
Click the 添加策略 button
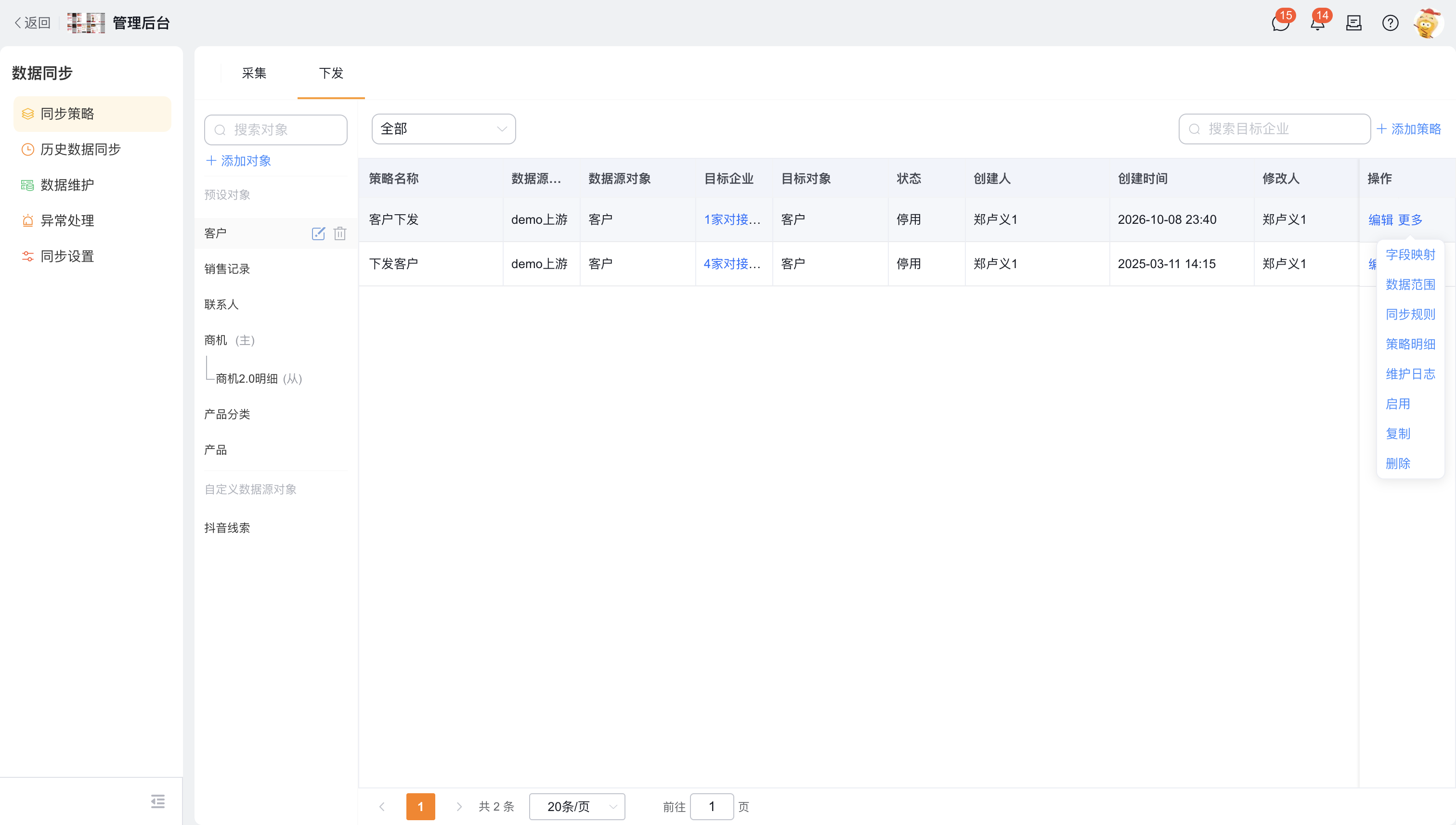(x=1409, y=129)
